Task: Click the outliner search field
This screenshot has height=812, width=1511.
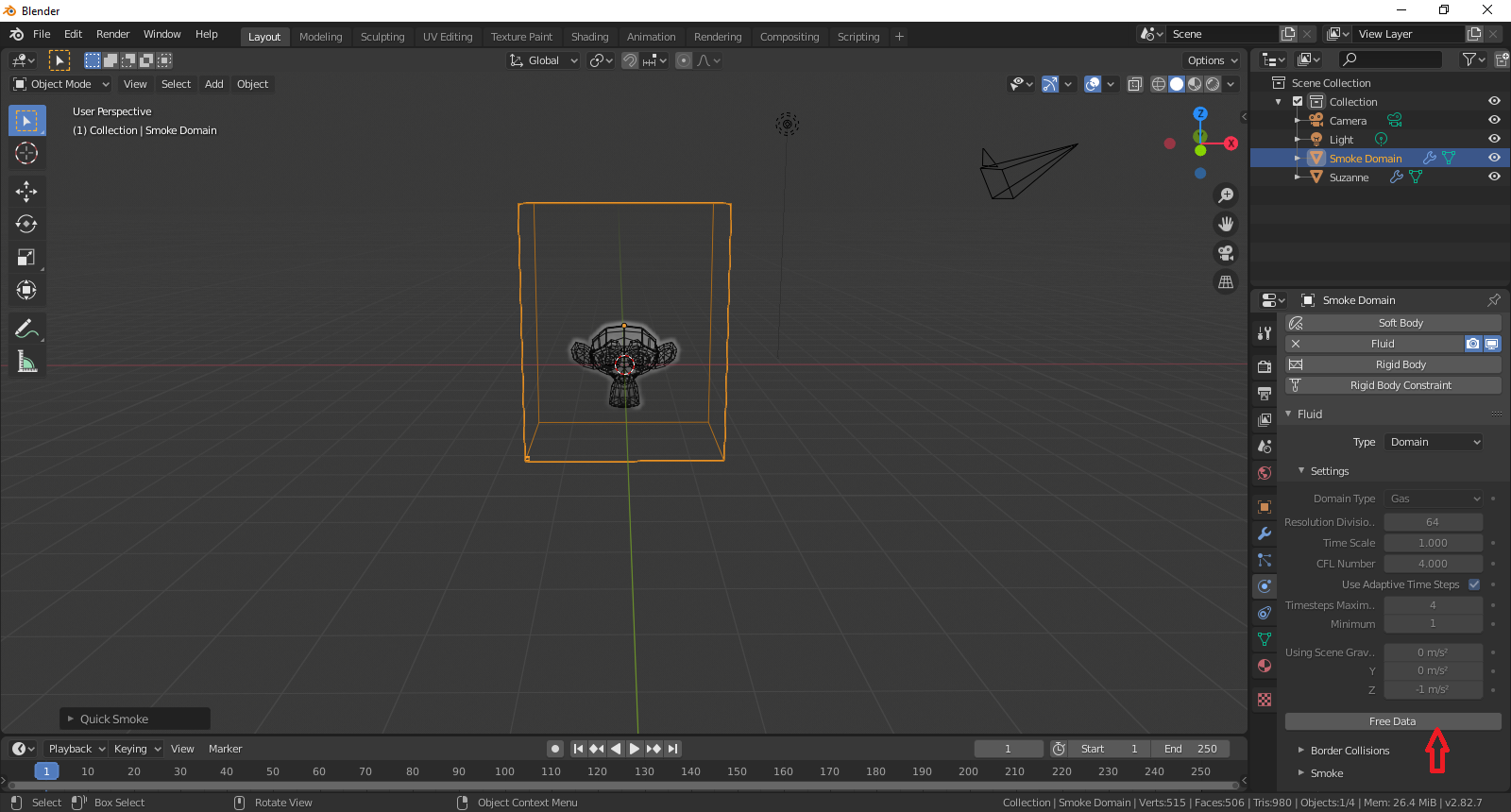Action: tap(1390, 59)
